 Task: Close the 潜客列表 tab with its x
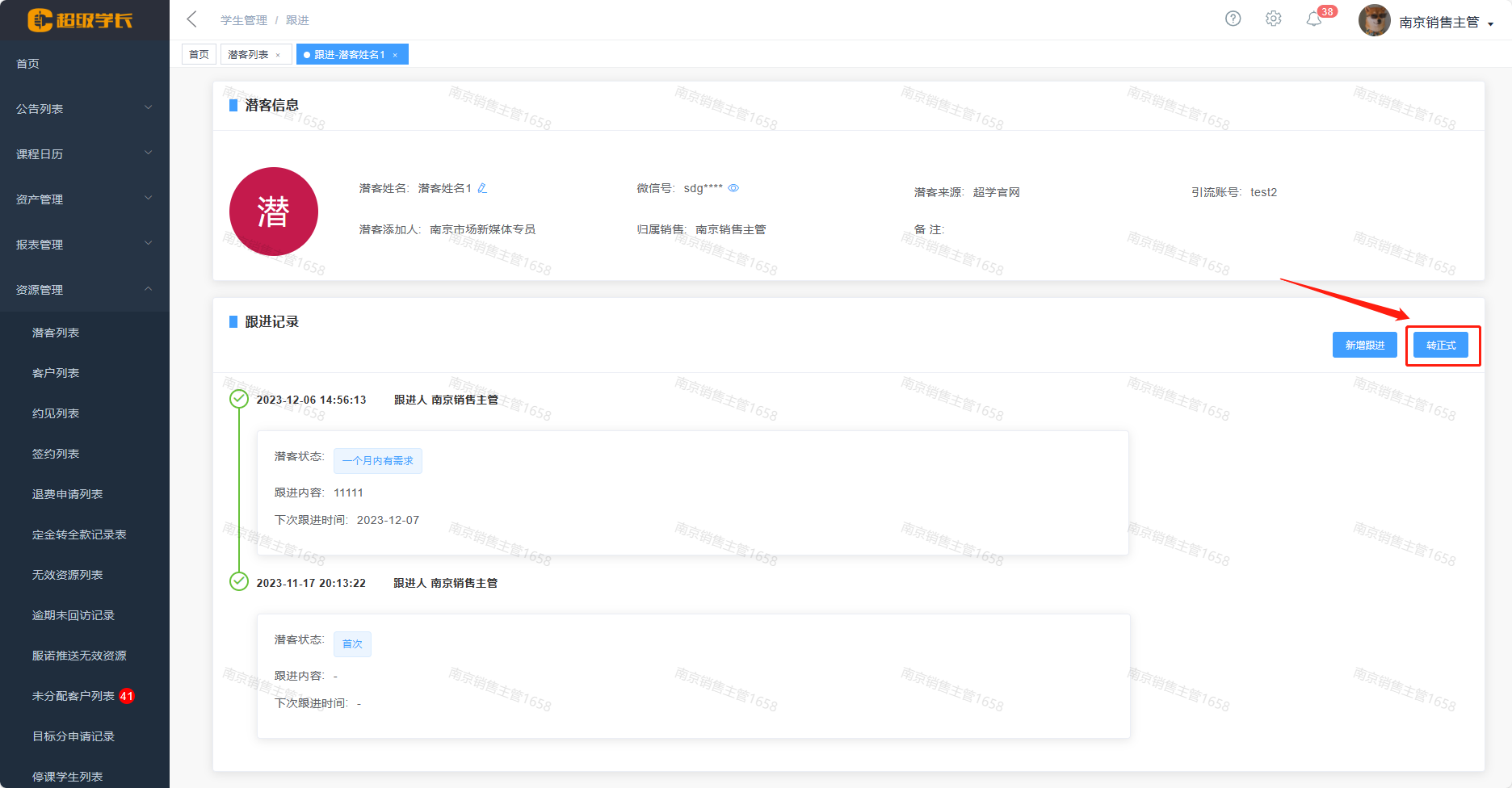[x=278, y=55]
